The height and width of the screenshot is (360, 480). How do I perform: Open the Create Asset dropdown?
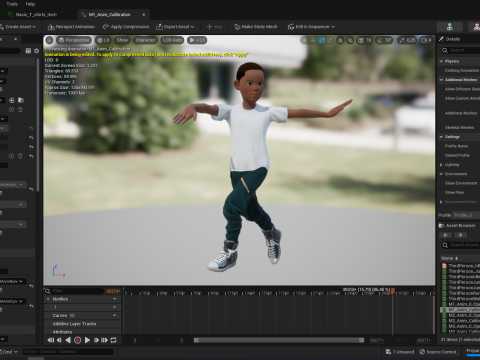point(18,27)
